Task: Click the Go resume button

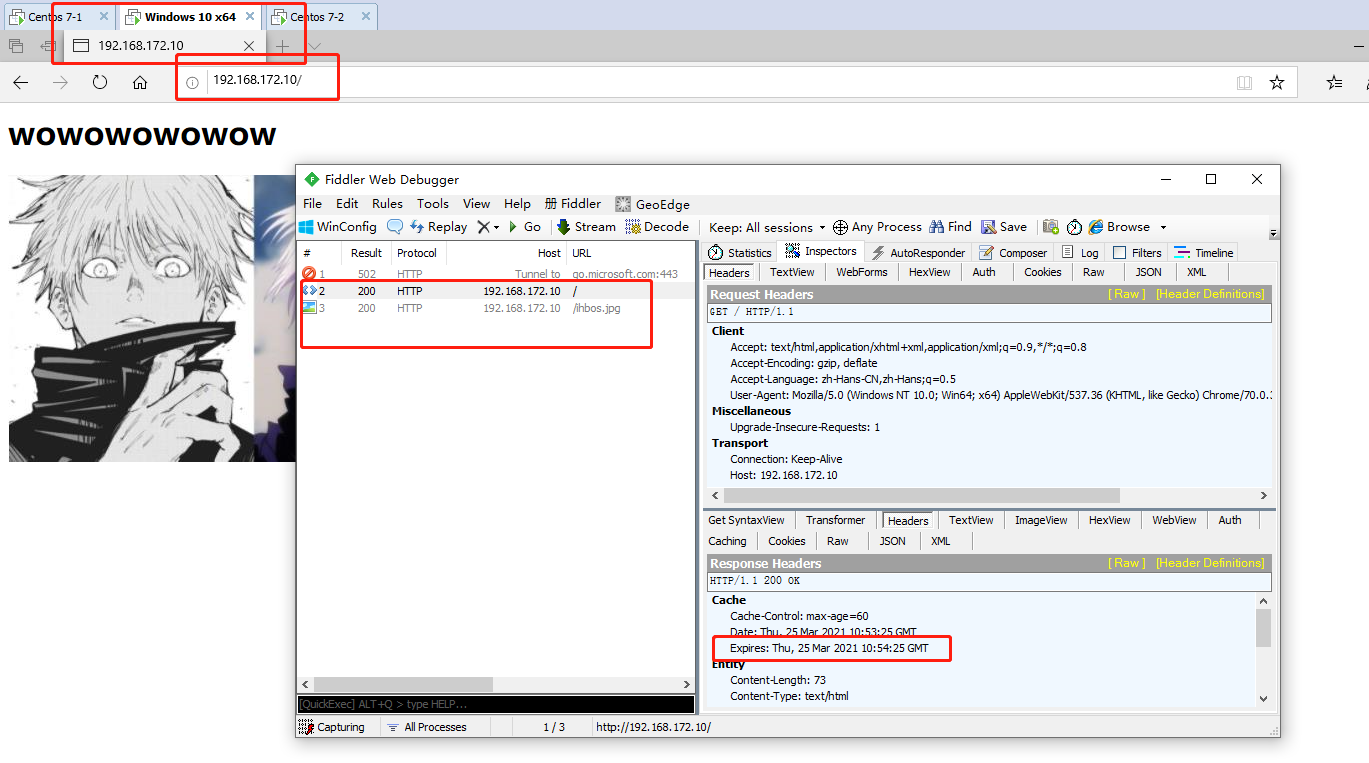Action: [524, 227]
